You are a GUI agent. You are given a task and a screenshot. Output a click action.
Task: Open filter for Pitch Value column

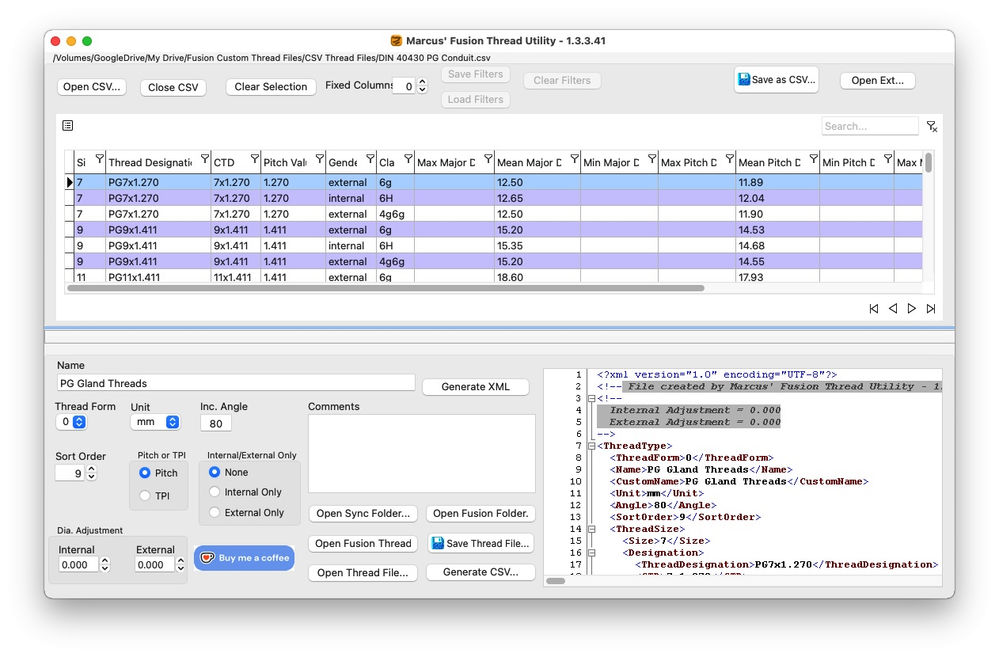point(320,159)
